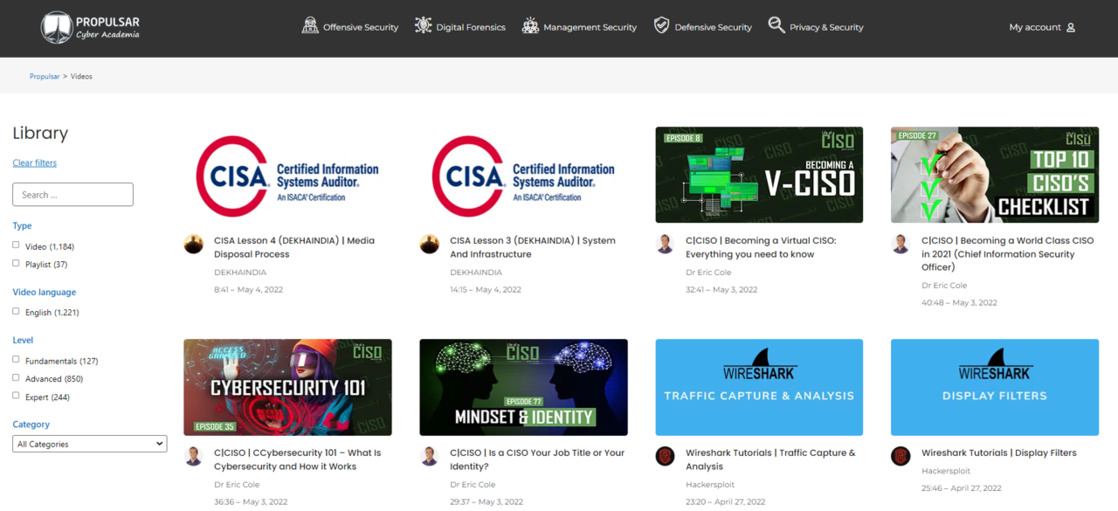Screen dimensions: 1118x511
Task: Click the Top 10 CISO's Checklist thumbnail
Action: [995, 175]
